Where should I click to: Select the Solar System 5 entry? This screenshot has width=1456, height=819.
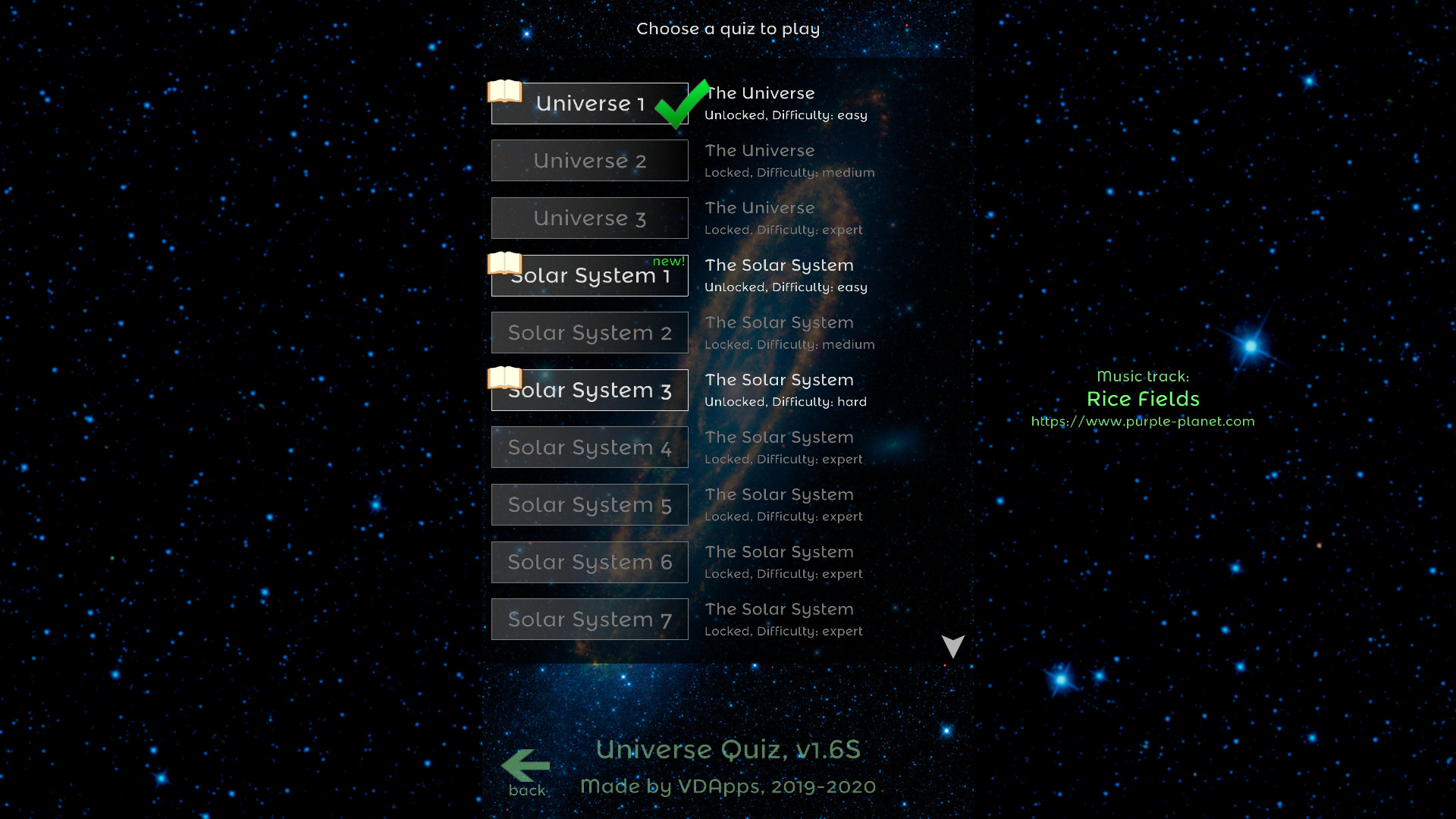coord(589,504)
